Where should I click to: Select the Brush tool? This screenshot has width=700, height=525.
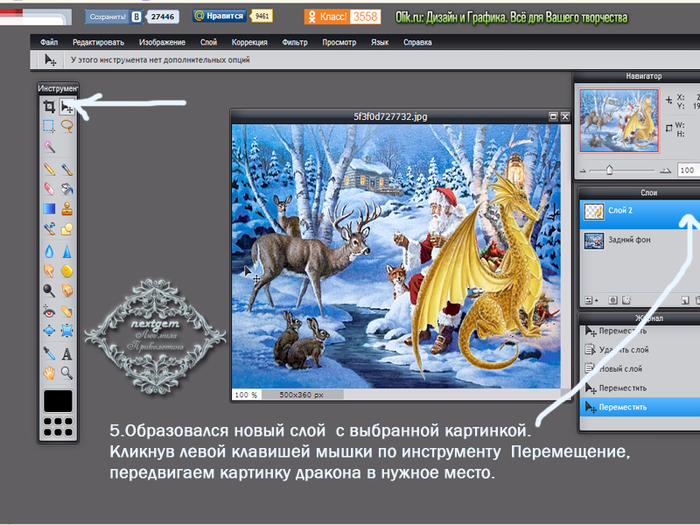pos(67,169)
